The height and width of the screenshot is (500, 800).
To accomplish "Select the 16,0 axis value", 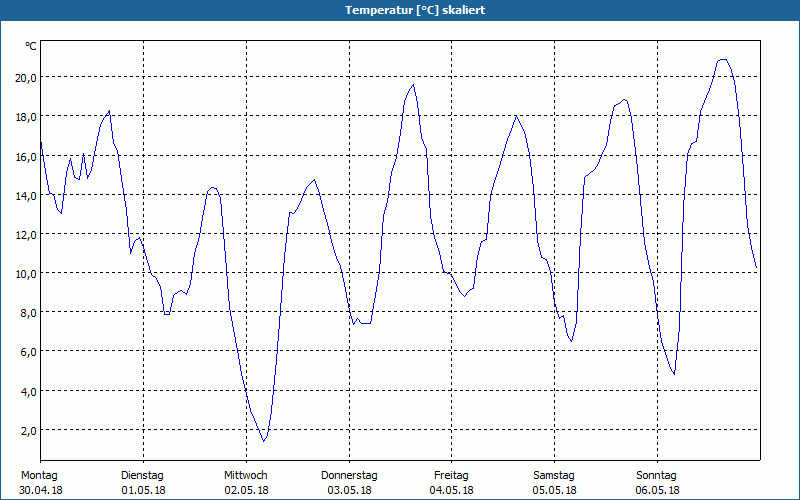I will [26, 156].
